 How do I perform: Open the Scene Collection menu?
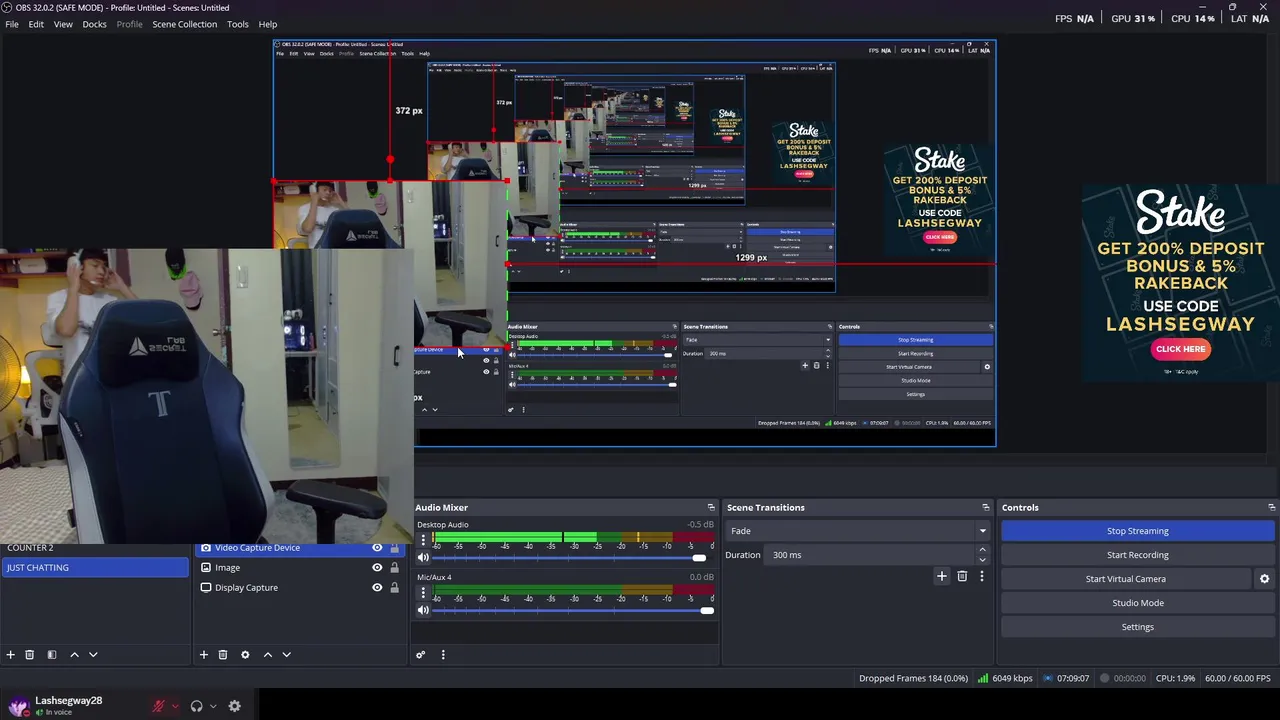185,24
